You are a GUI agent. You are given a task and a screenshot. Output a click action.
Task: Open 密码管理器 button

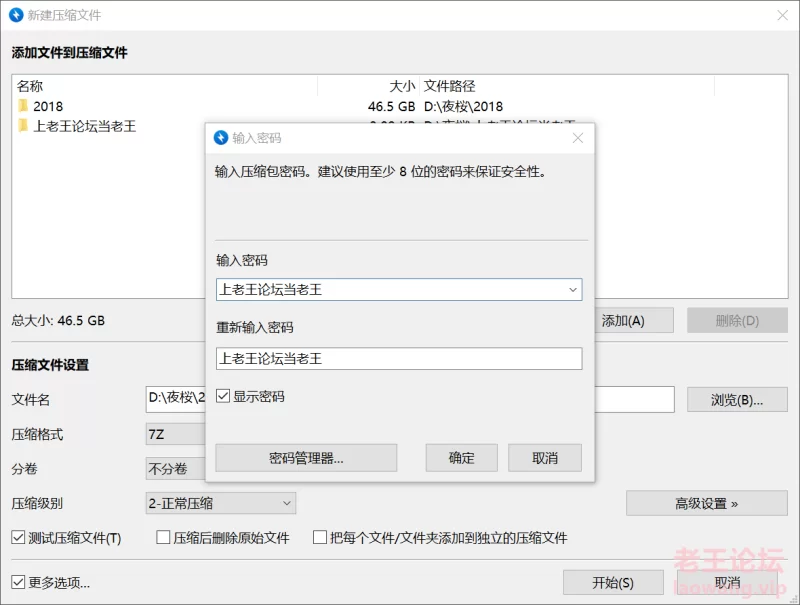point(306,458)
